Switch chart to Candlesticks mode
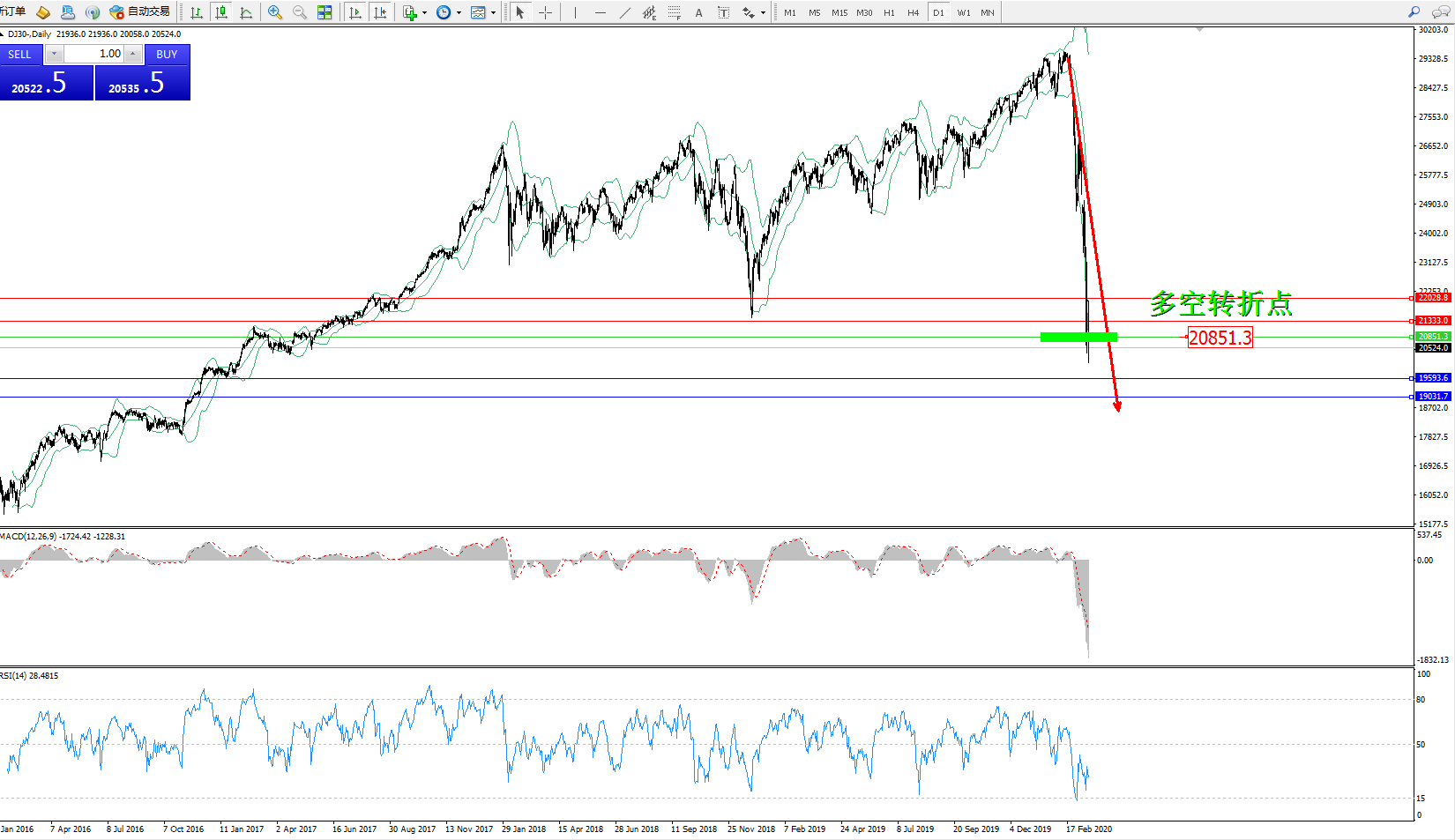The width and height of the screenshot is (1455, 840). point(221,12)
